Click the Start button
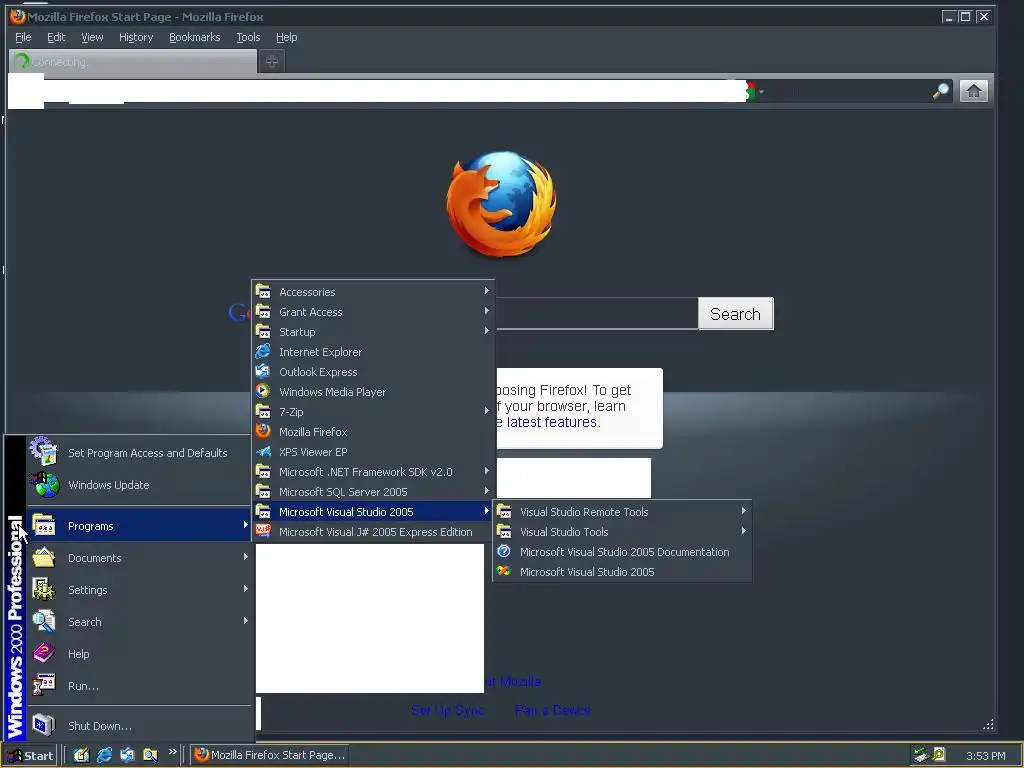The height and width of the screenshot is (768, 1024). (x=30, y=756)
